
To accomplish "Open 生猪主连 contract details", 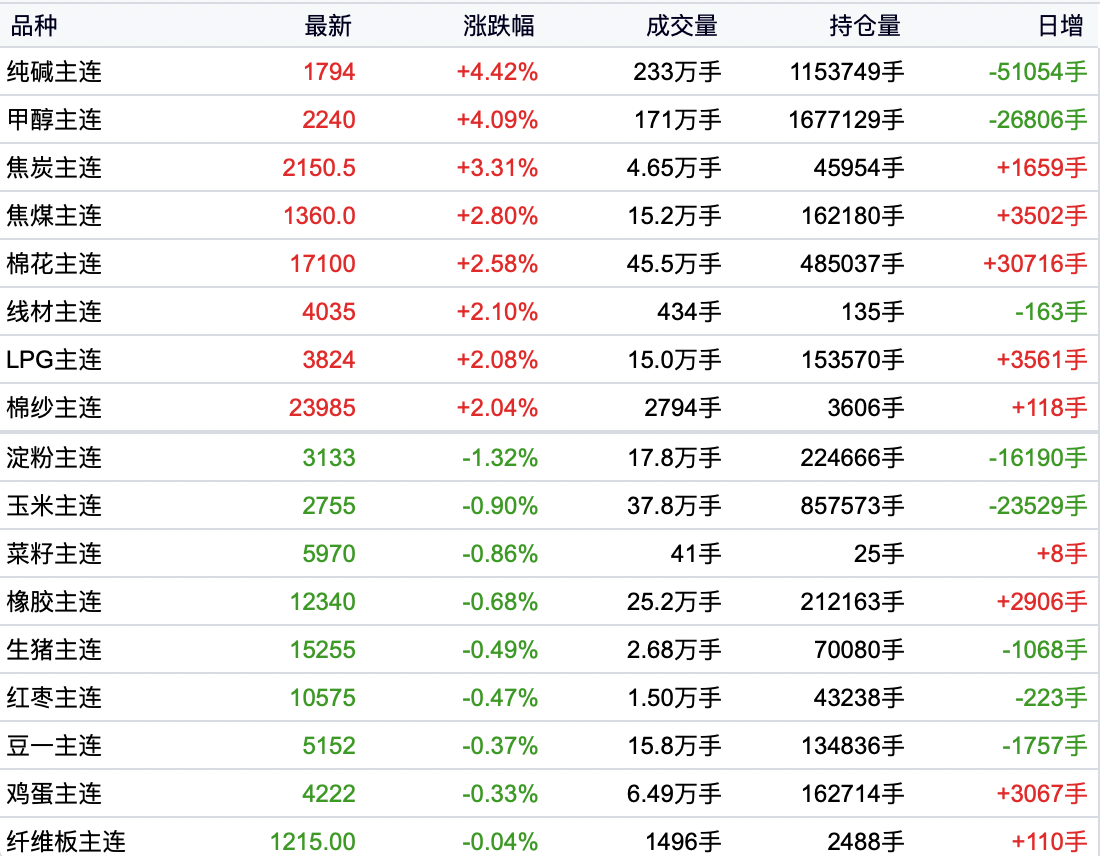I will tap(54, 650).
